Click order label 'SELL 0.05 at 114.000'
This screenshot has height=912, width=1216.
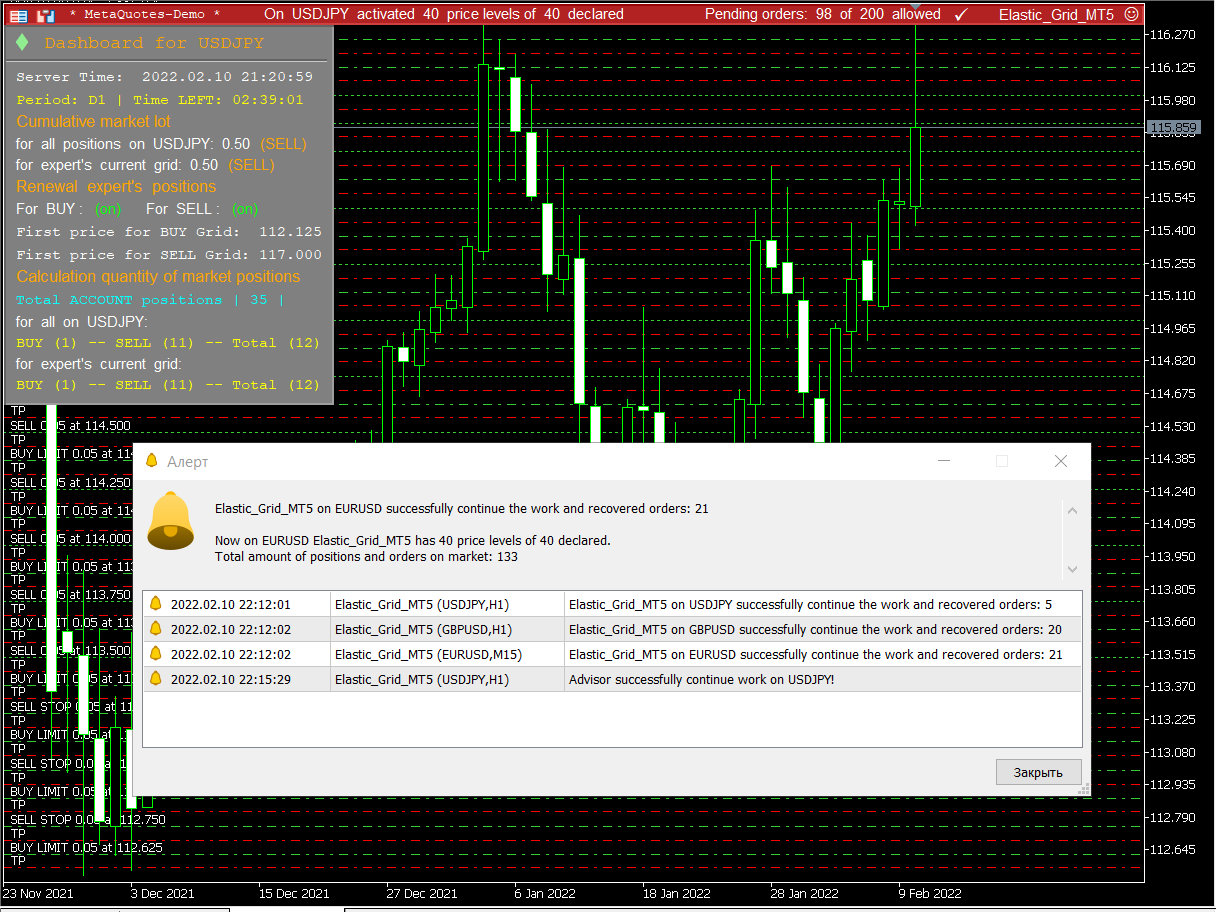click(70, 538)
